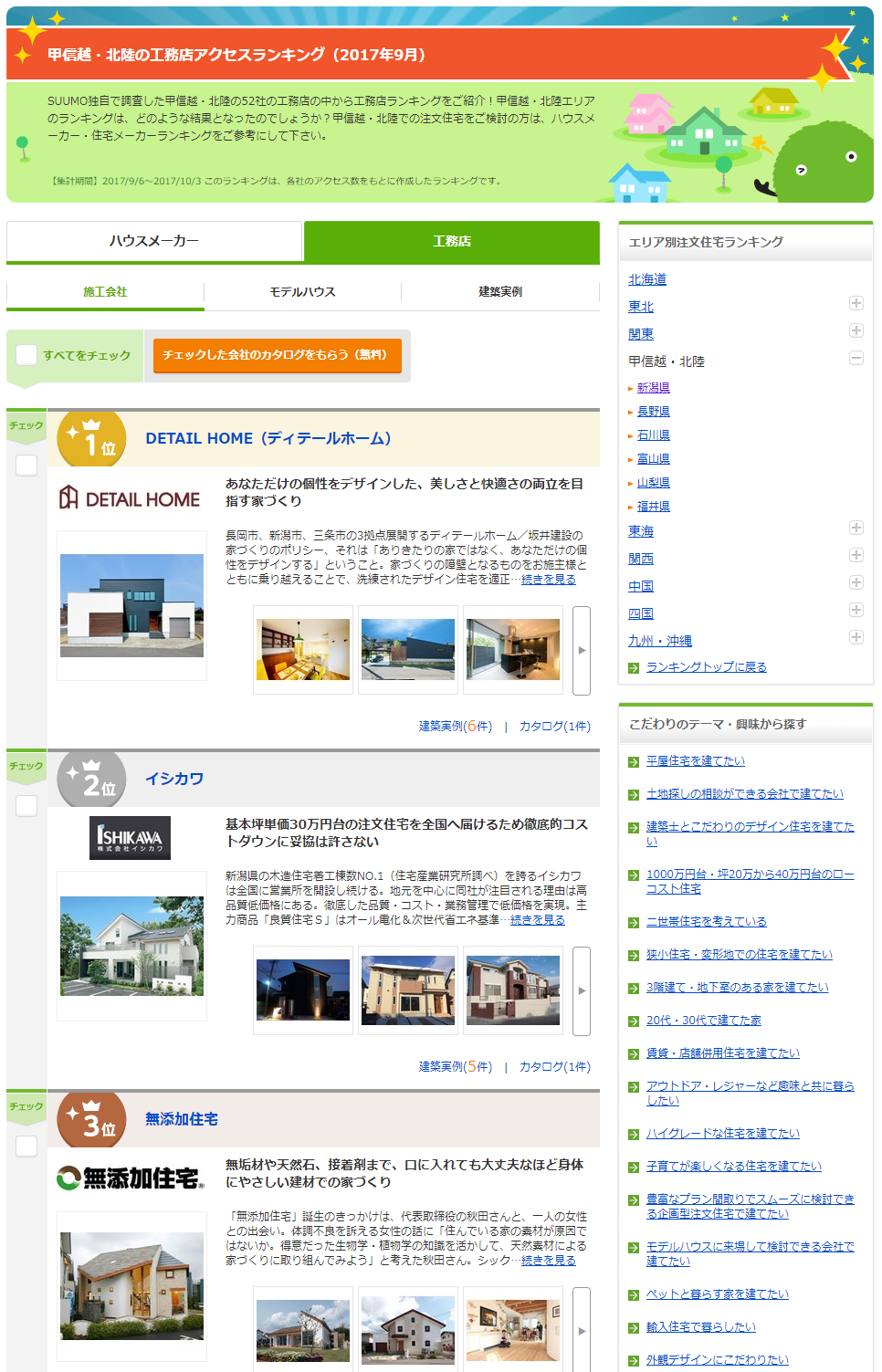The width and height of the screenshot is (882, 1372).
Task: Click the 2位 silver crown rank badge
Action: click(x=91, y=780)
